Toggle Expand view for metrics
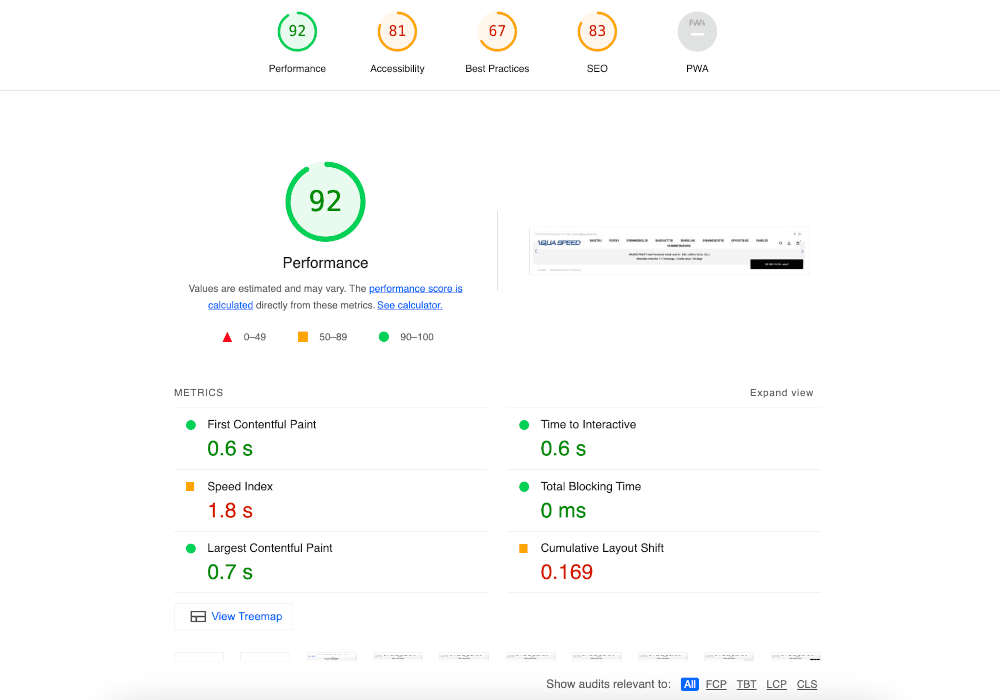 coord(781,393)
